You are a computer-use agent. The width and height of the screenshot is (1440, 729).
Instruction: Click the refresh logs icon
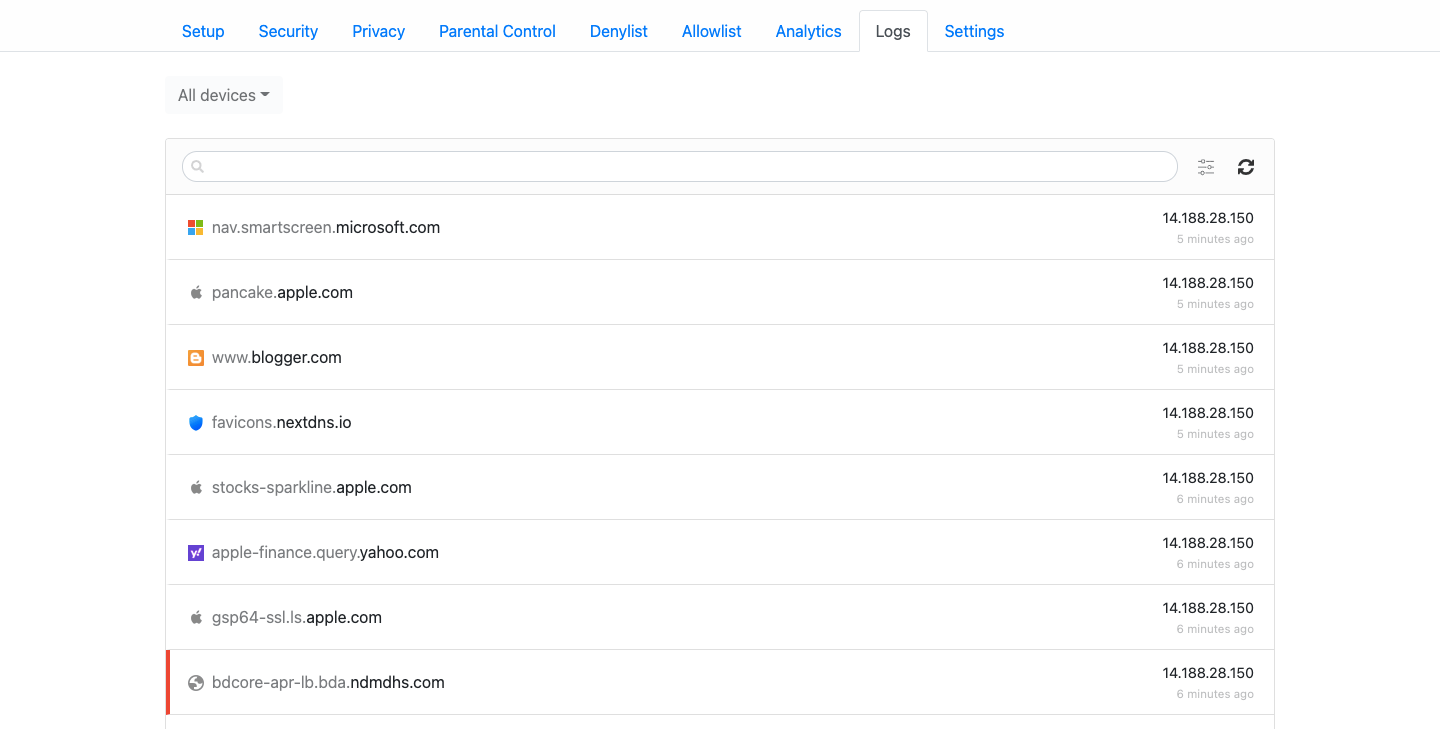(x=1245, y=167)
